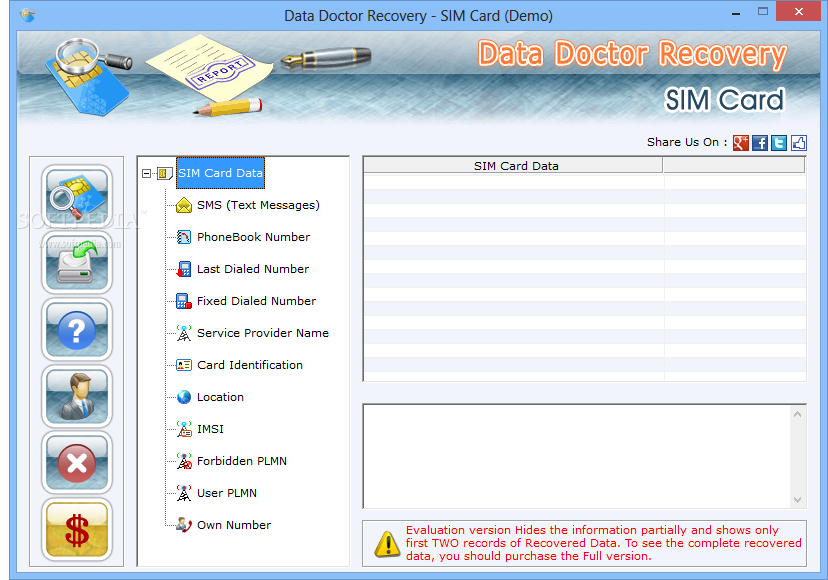The image size is (828, 580).
Task: Click the Card Identification icon
Action: pos(184,365)
